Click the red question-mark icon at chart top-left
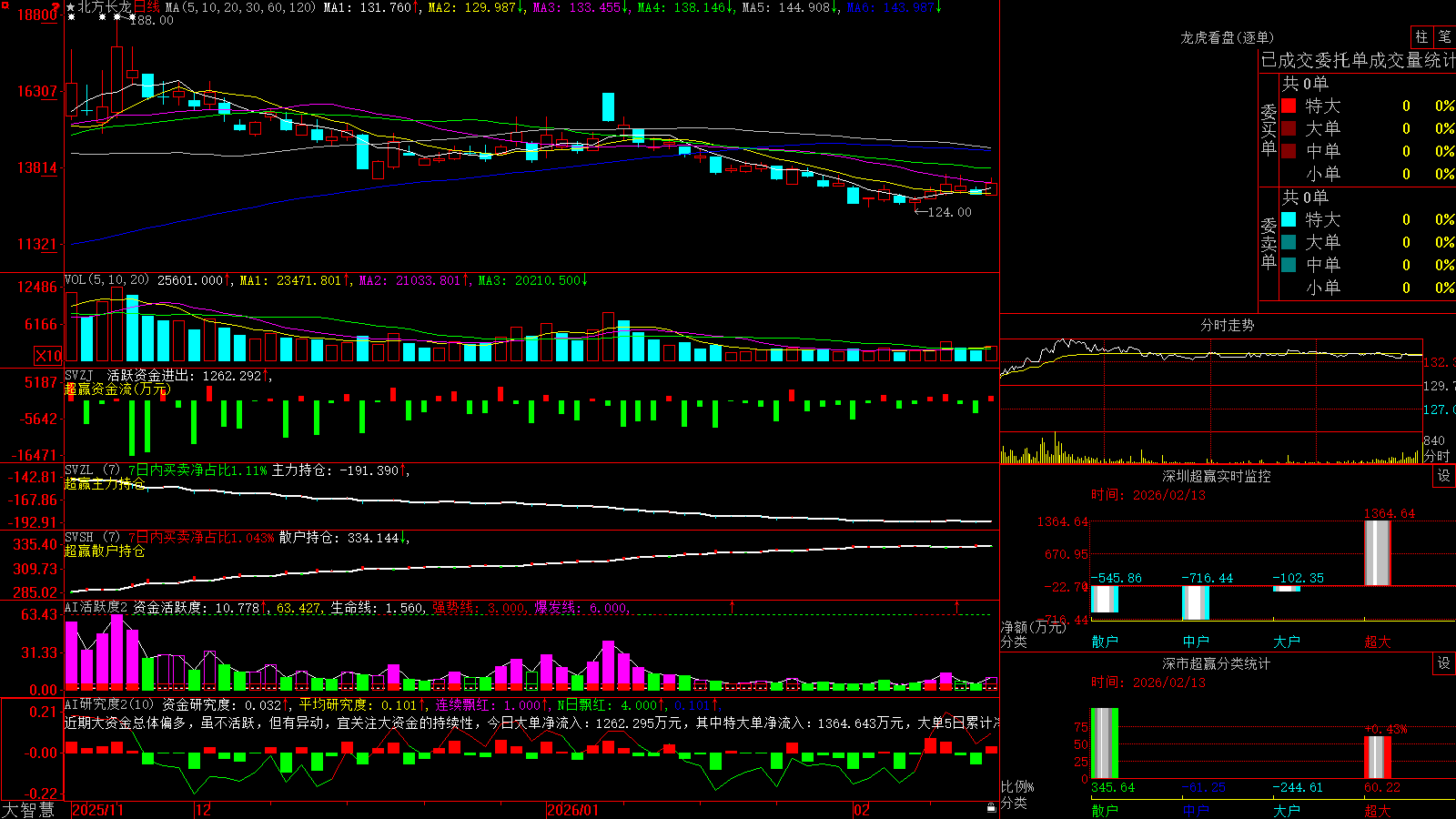Image resolution: width=1456 pixels, height=819 pixels. click(x=56, y=7)
